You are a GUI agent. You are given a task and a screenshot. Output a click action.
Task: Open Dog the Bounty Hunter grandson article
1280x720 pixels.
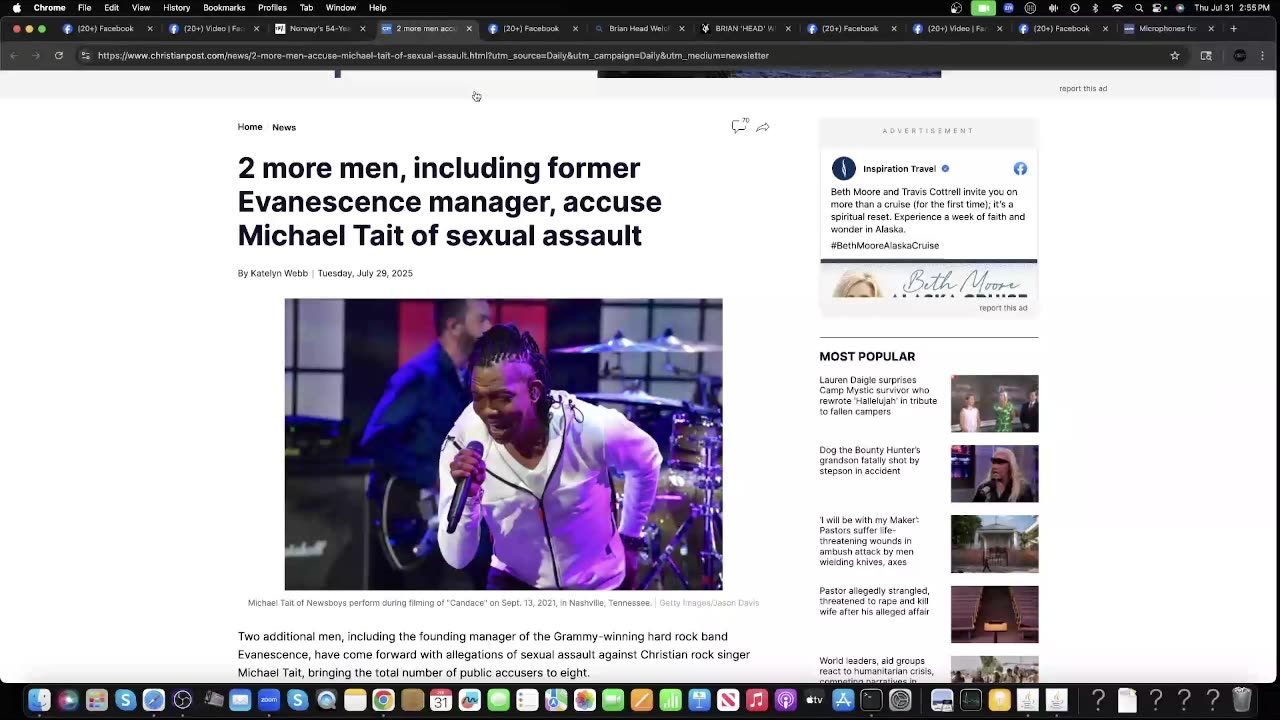[870, 460]
